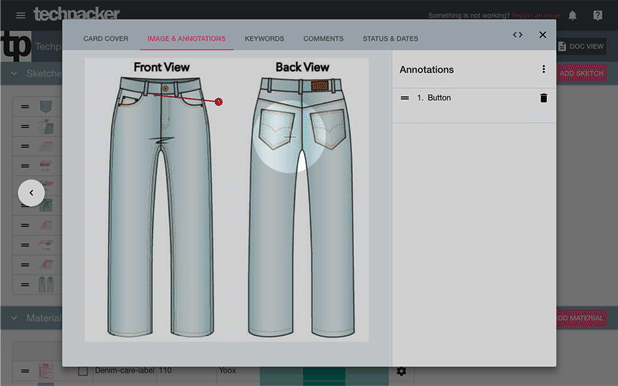The height and width of the screenshot is (386, 618).
Task: Open the jeans sketch thumbnail in list
Action: (x=46, y=285)
